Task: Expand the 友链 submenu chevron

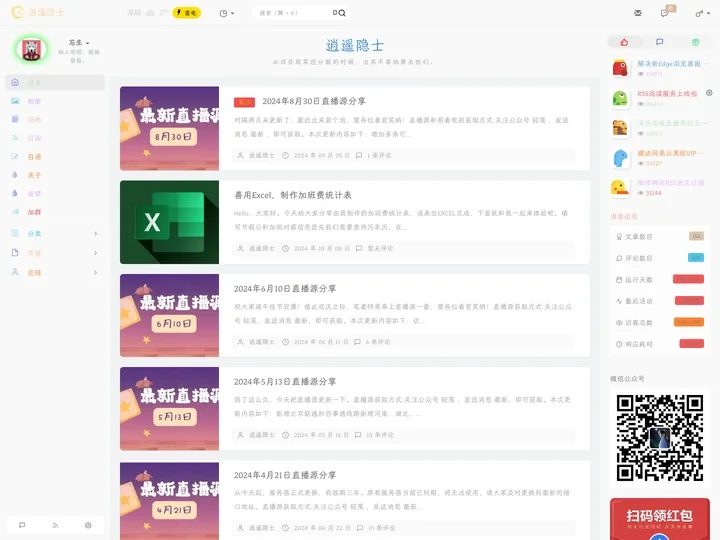Action: 96,272
